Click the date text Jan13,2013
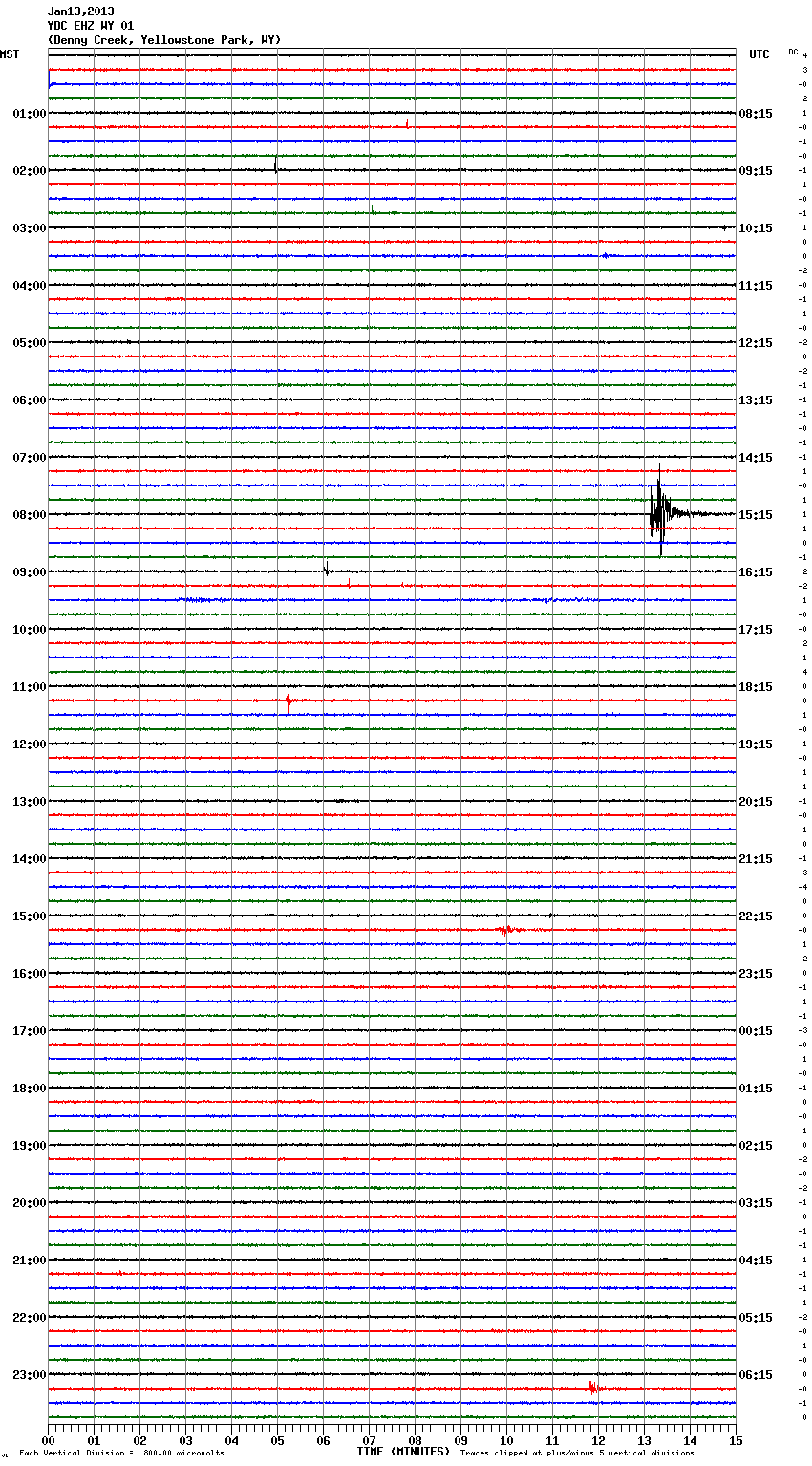 80,11
